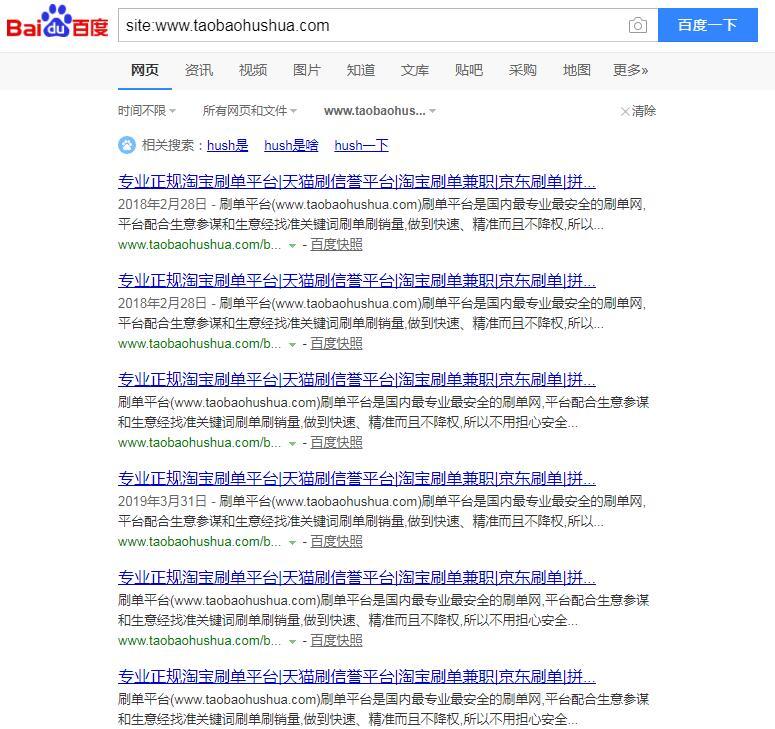Open the third result title link

(x=357, y=379)
